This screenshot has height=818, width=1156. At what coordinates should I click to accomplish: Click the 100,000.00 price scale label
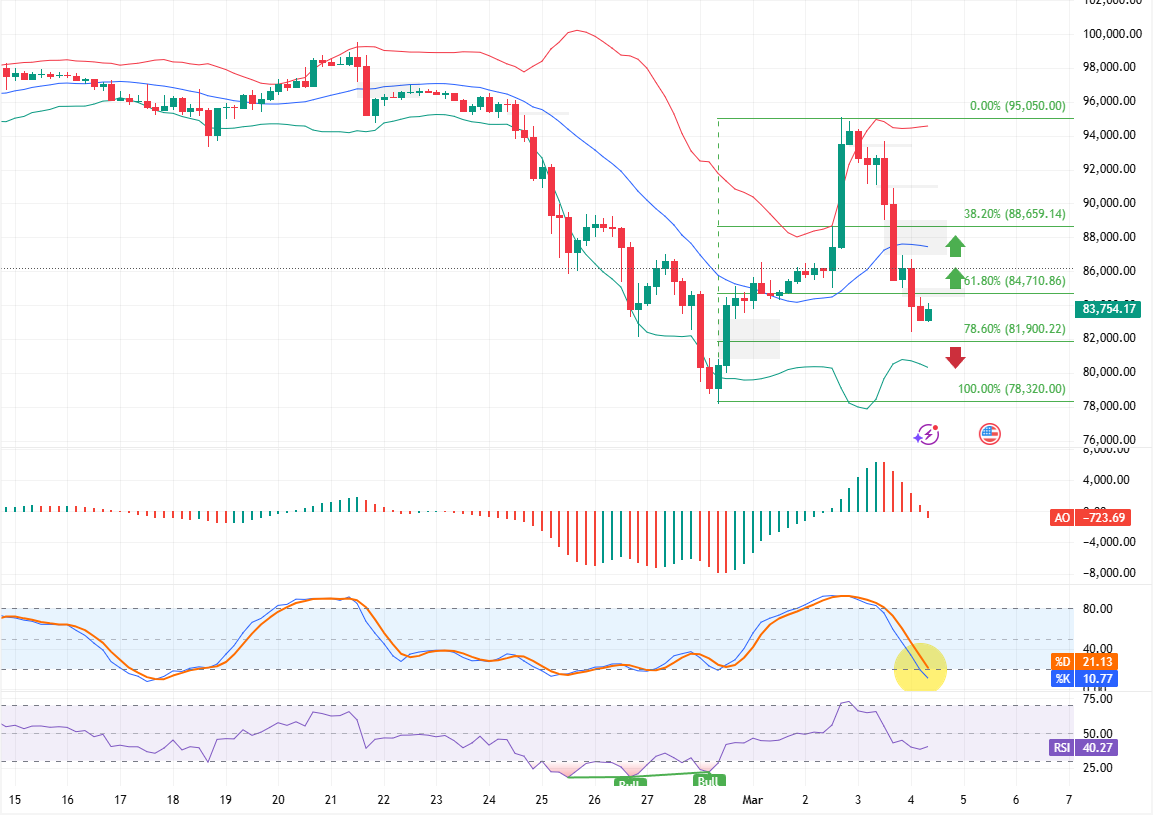point(1113,34)
